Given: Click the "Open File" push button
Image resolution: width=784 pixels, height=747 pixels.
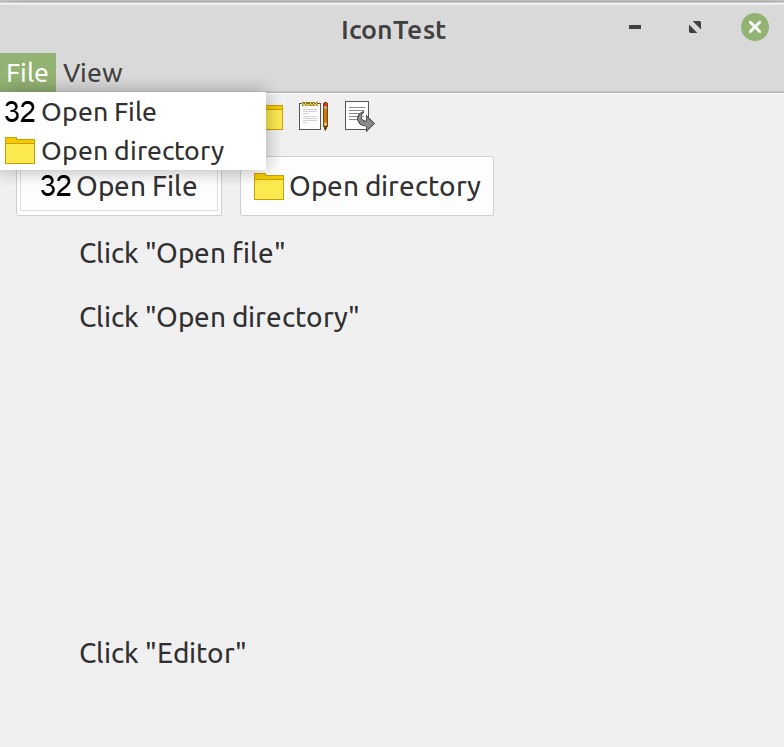Looking at the screenshot, I should [119, 186].
